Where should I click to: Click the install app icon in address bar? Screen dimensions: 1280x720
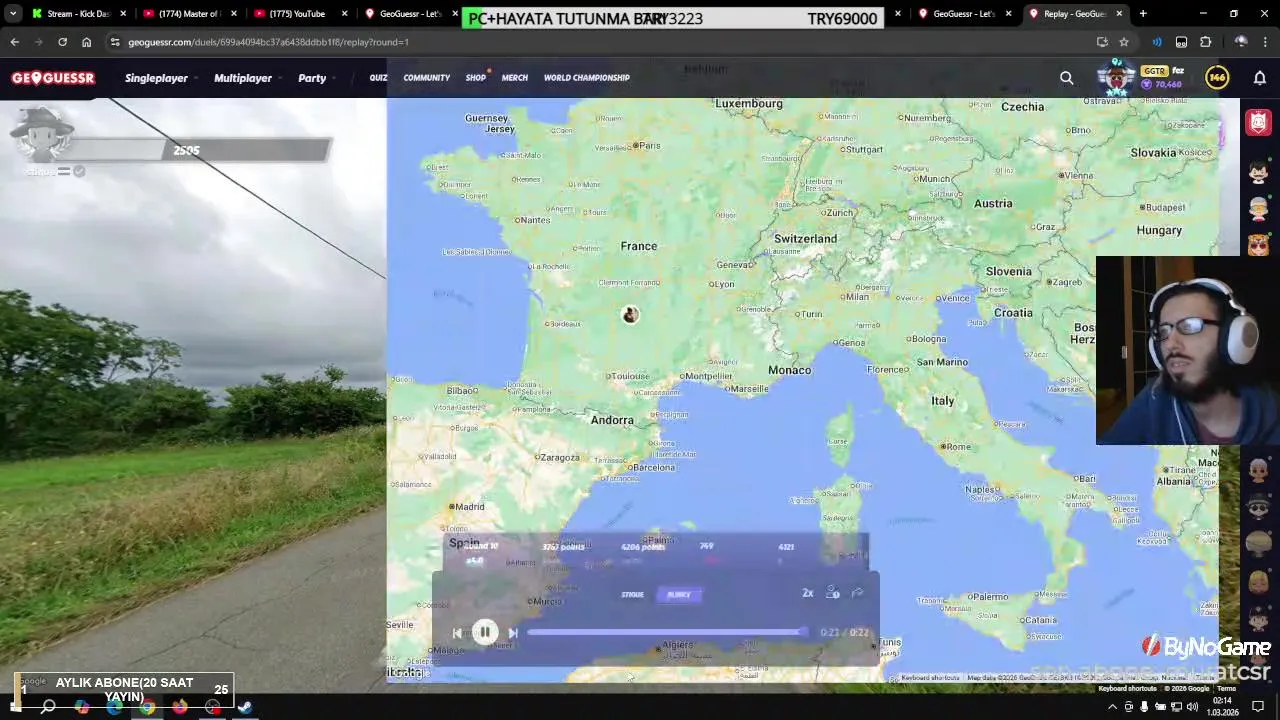[1102, 42]
